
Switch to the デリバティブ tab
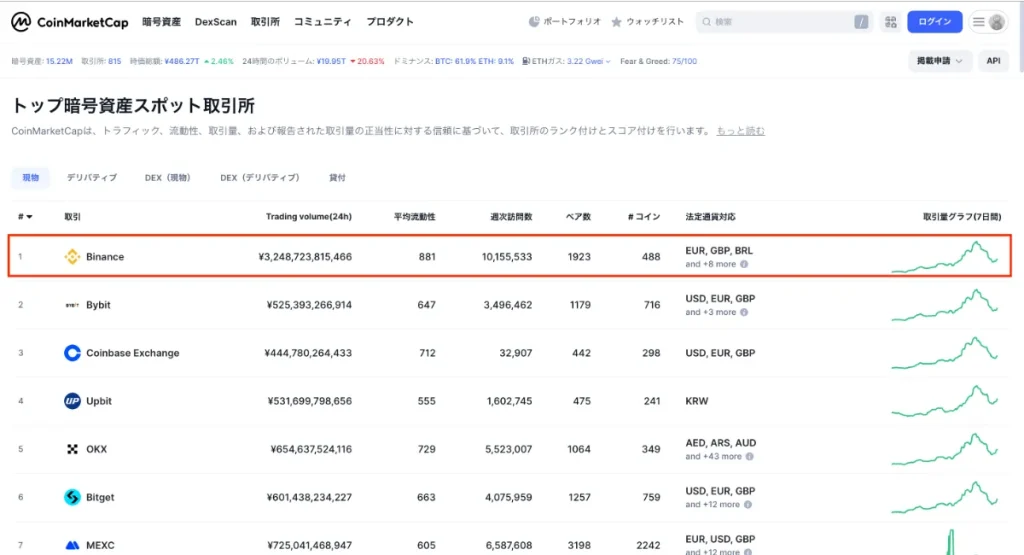click(92, 178)
